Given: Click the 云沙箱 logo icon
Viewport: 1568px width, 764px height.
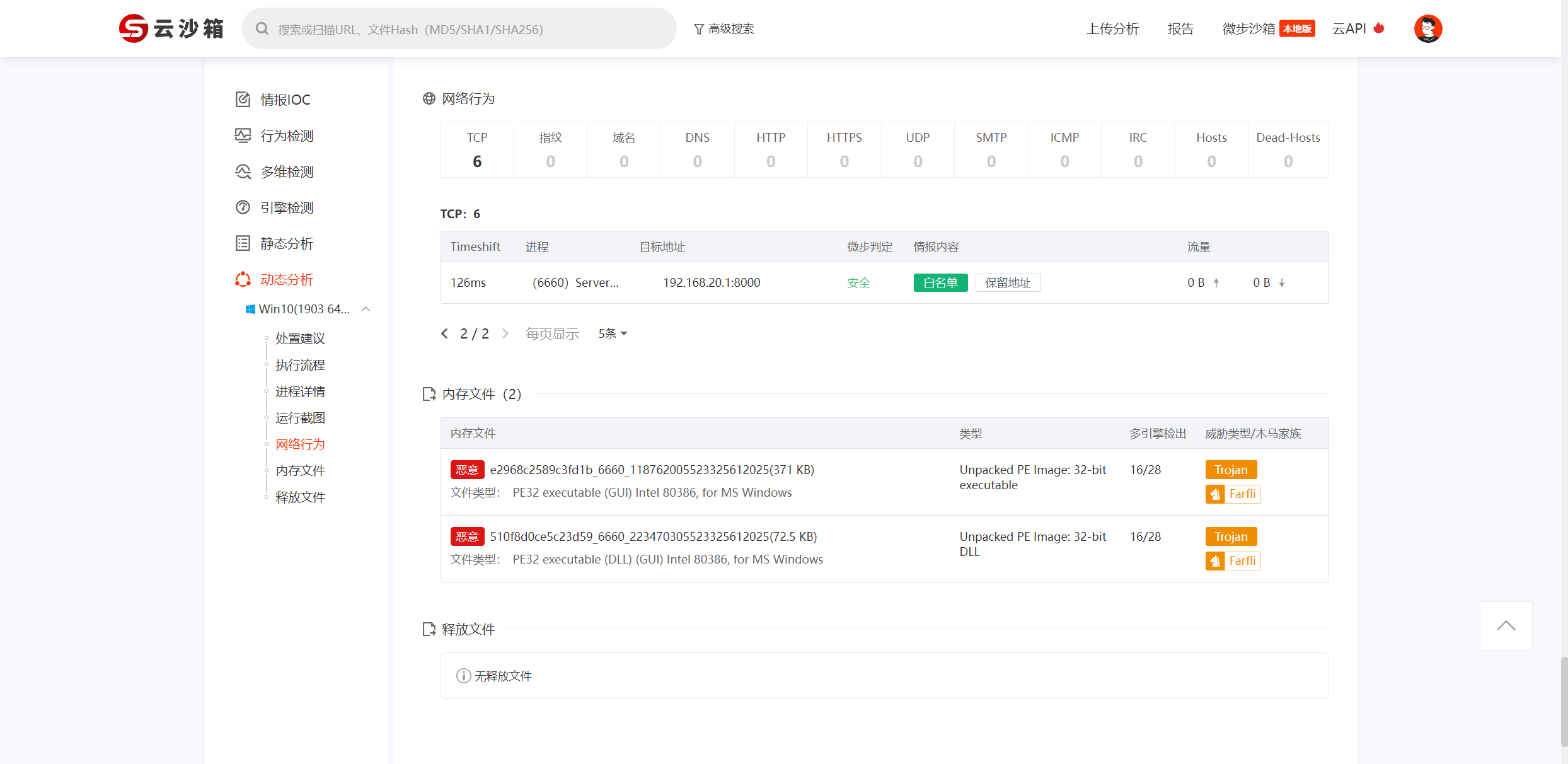Looking at the screenshot, I should (x=134, y=28).
